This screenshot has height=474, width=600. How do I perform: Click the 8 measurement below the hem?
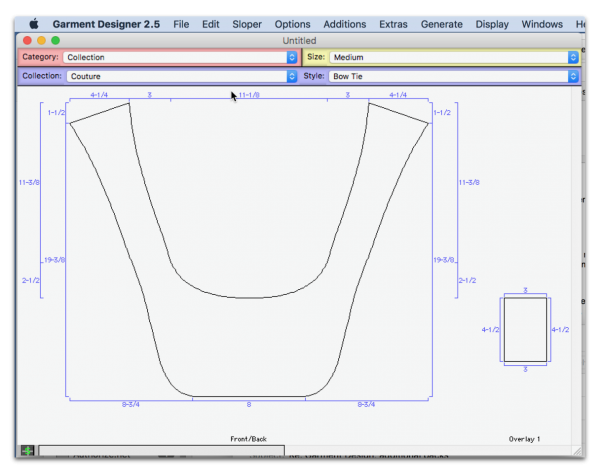click(249, 404)
